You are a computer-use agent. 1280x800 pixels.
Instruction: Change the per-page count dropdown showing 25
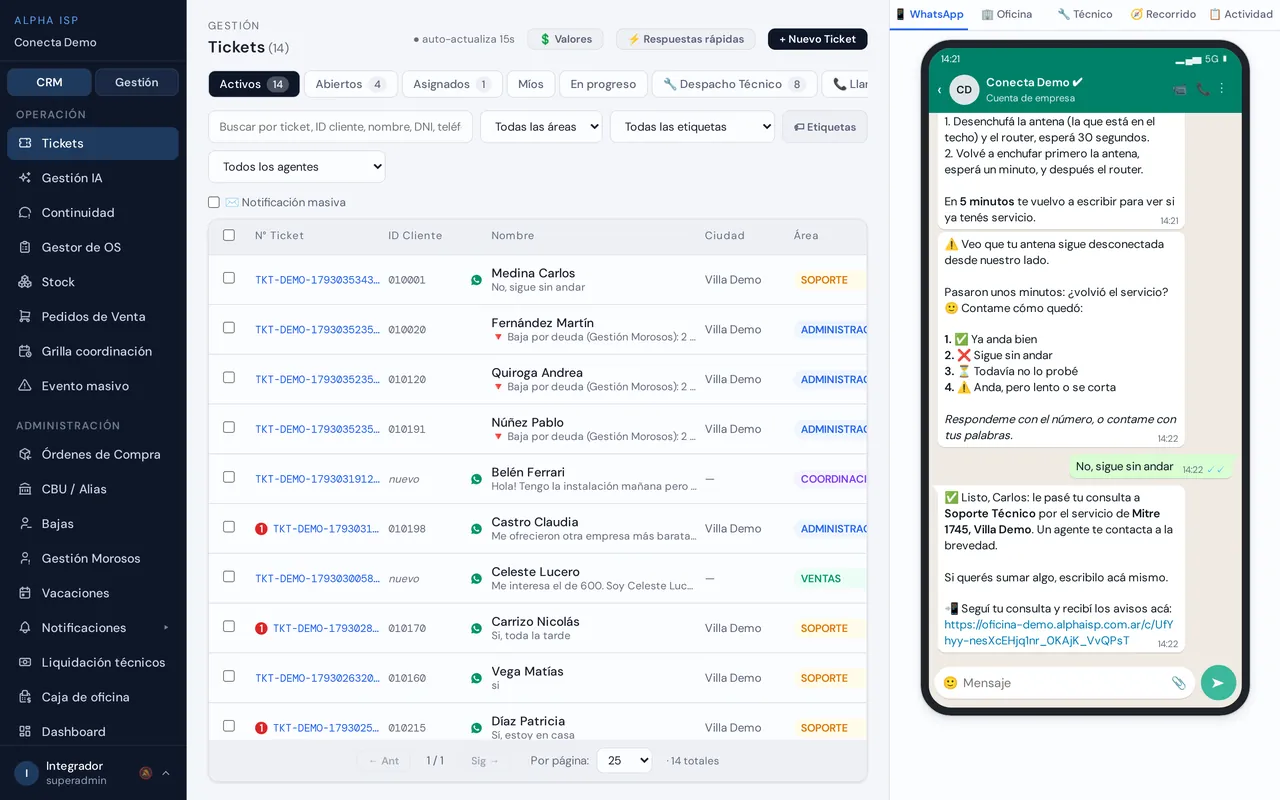coord(624,761)
